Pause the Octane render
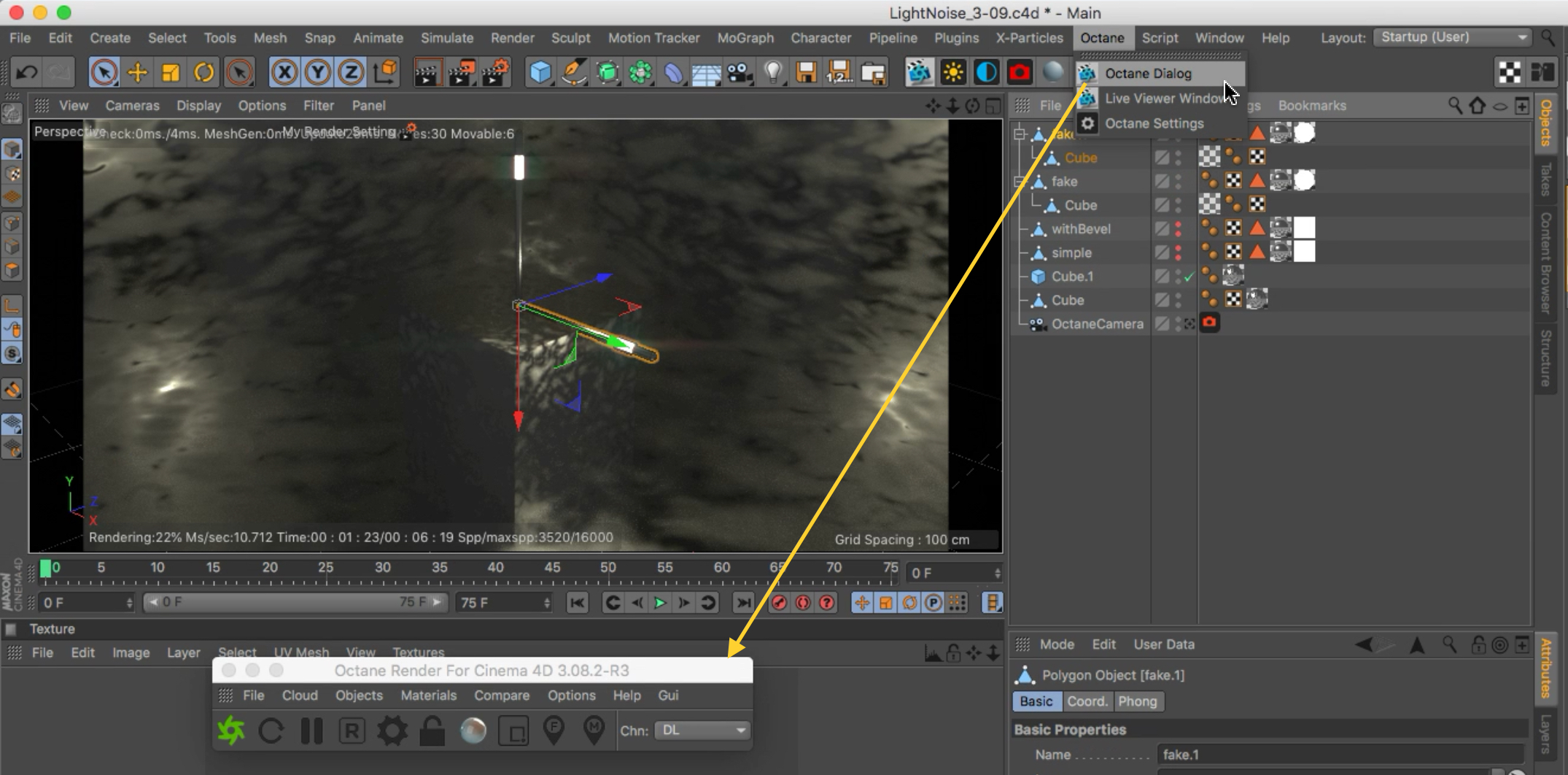This screenshot has height=775, width=1568. tap(311, 730)
